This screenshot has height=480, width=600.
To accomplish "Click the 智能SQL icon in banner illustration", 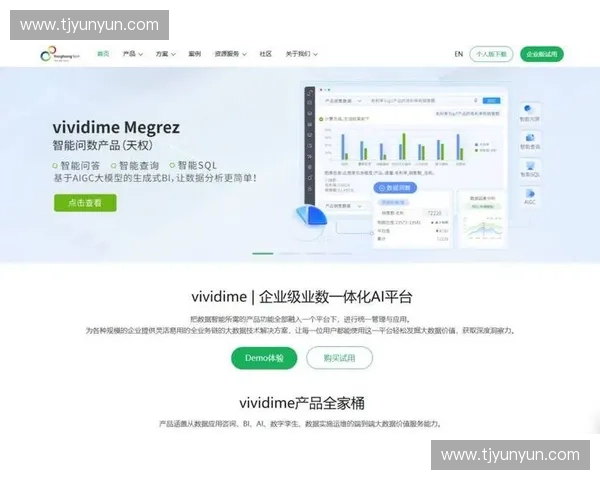I will click(x=530, y=168).
